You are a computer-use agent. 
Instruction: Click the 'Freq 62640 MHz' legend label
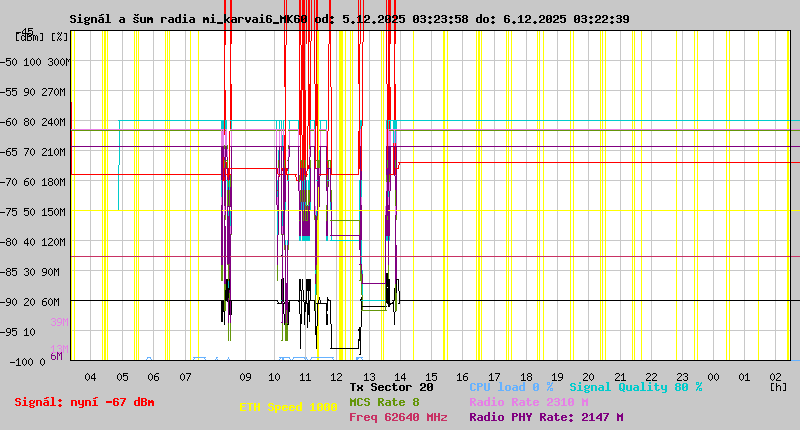click(x=398, y=417)
